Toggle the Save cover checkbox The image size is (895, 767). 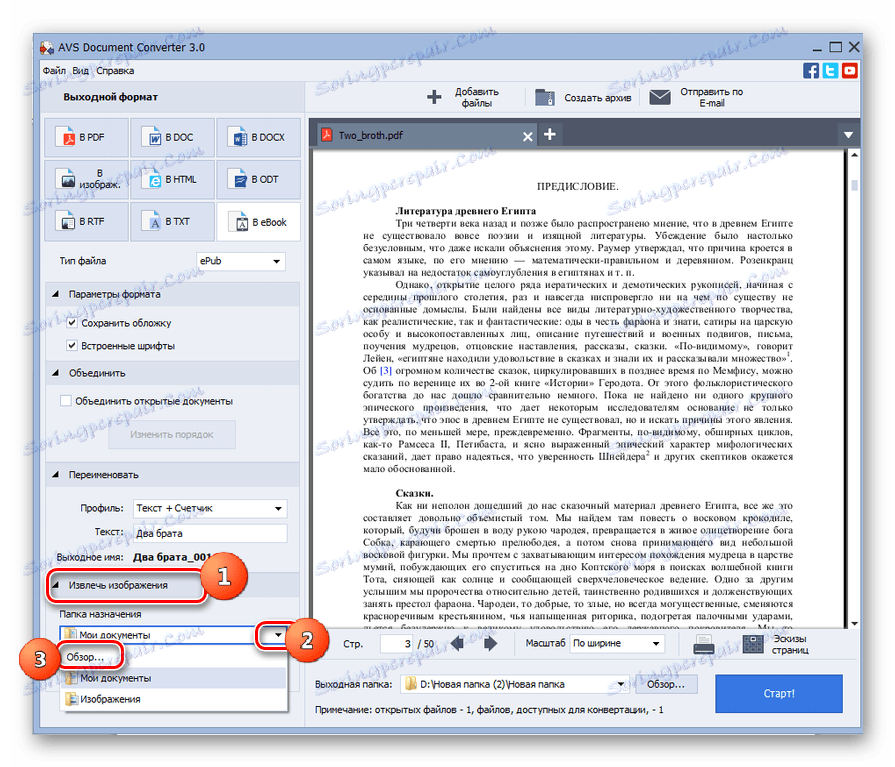pyautogui.click(x=72, y=323)
